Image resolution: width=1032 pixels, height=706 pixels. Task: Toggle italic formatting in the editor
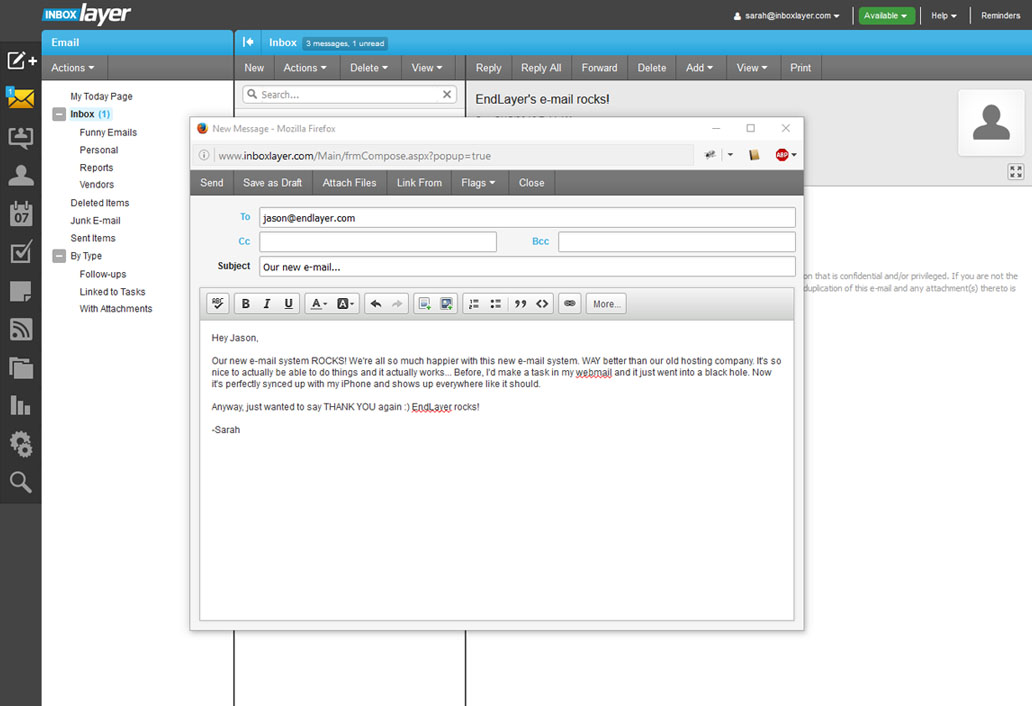click(267, 304)
